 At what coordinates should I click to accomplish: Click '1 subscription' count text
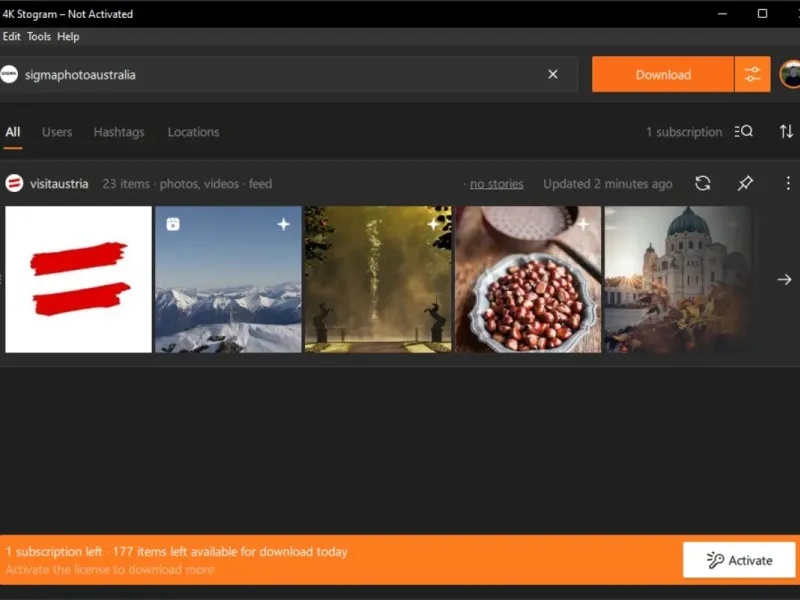click(684, 132)
